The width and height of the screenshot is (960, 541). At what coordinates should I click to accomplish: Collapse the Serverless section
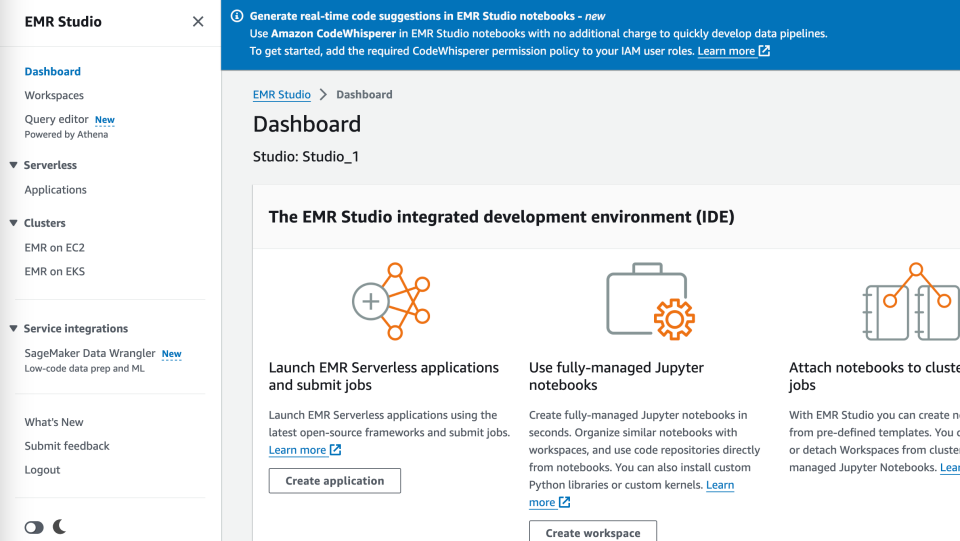click(x=13, y=165)
